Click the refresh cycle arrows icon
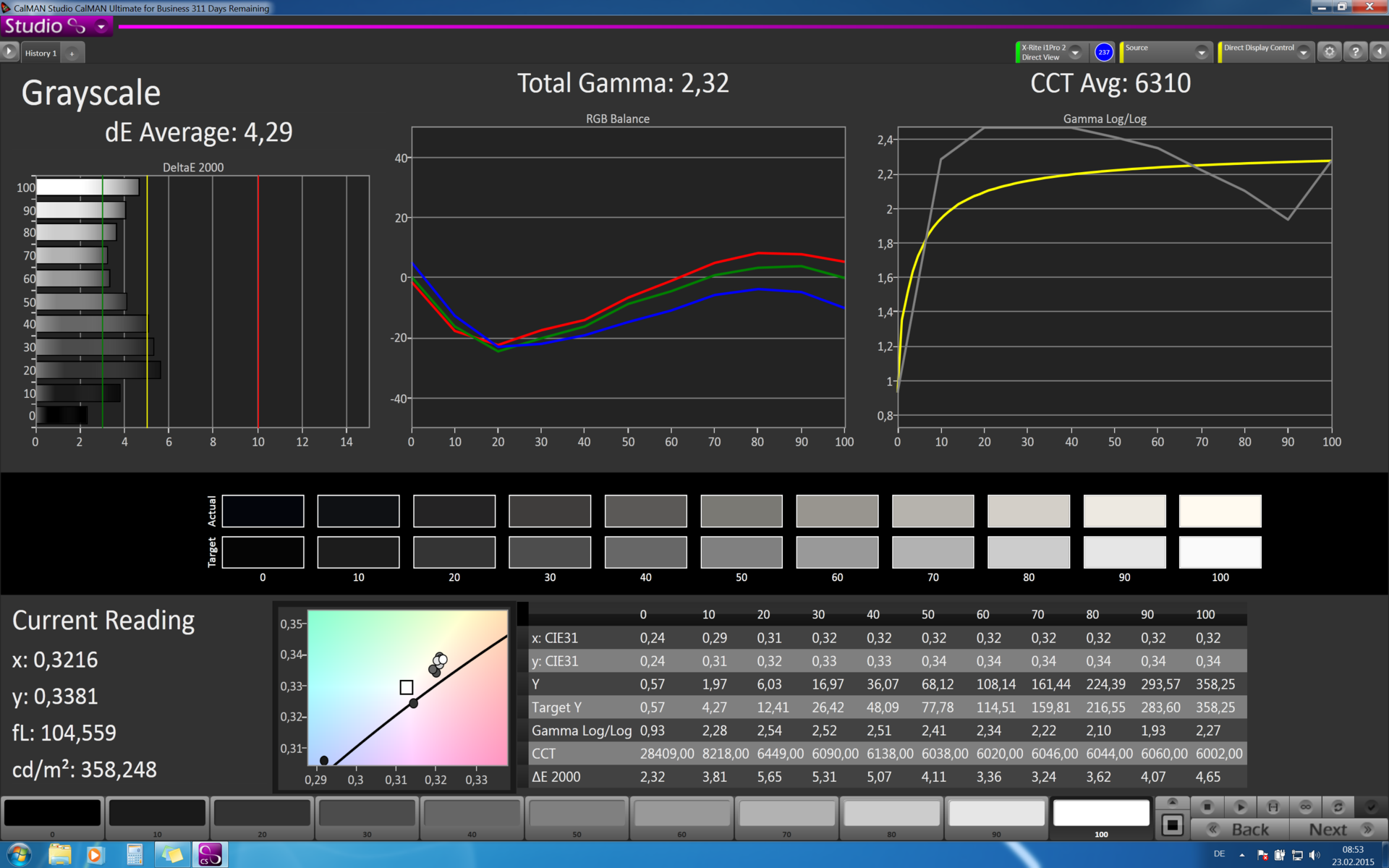 pyautogui.click(x=1338, y=807)
